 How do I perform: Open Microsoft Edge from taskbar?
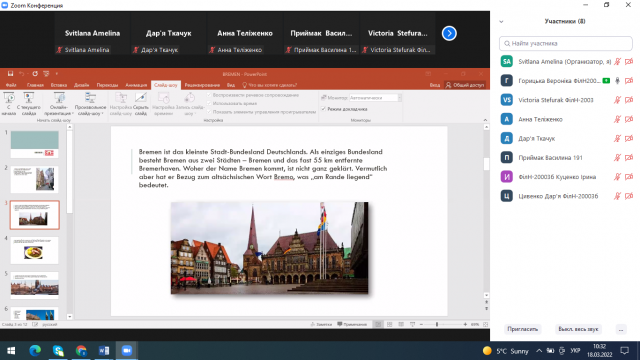[x=35, y=351]
